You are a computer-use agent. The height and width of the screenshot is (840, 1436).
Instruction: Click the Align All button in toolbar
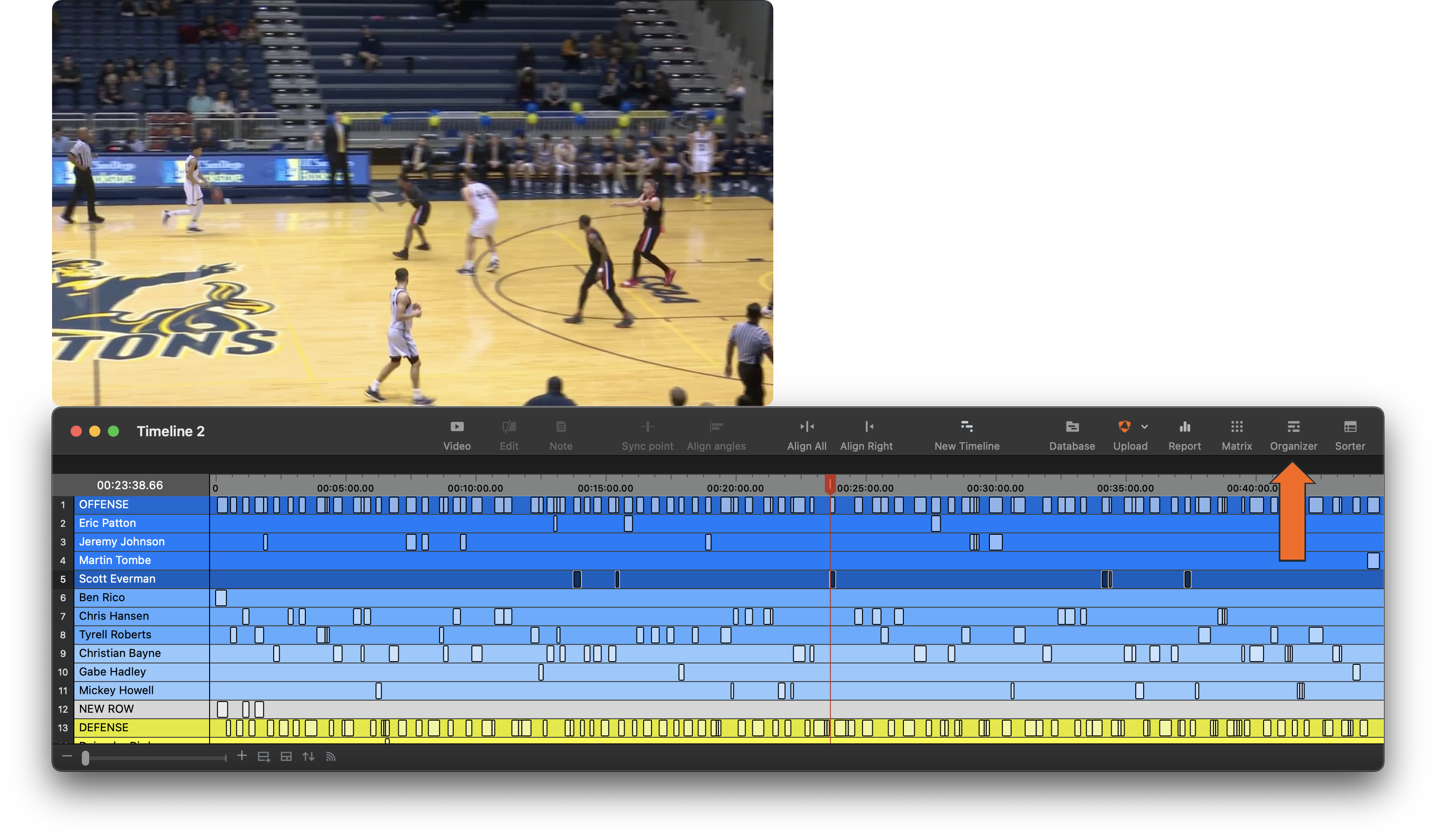click(x=806, y=435)
